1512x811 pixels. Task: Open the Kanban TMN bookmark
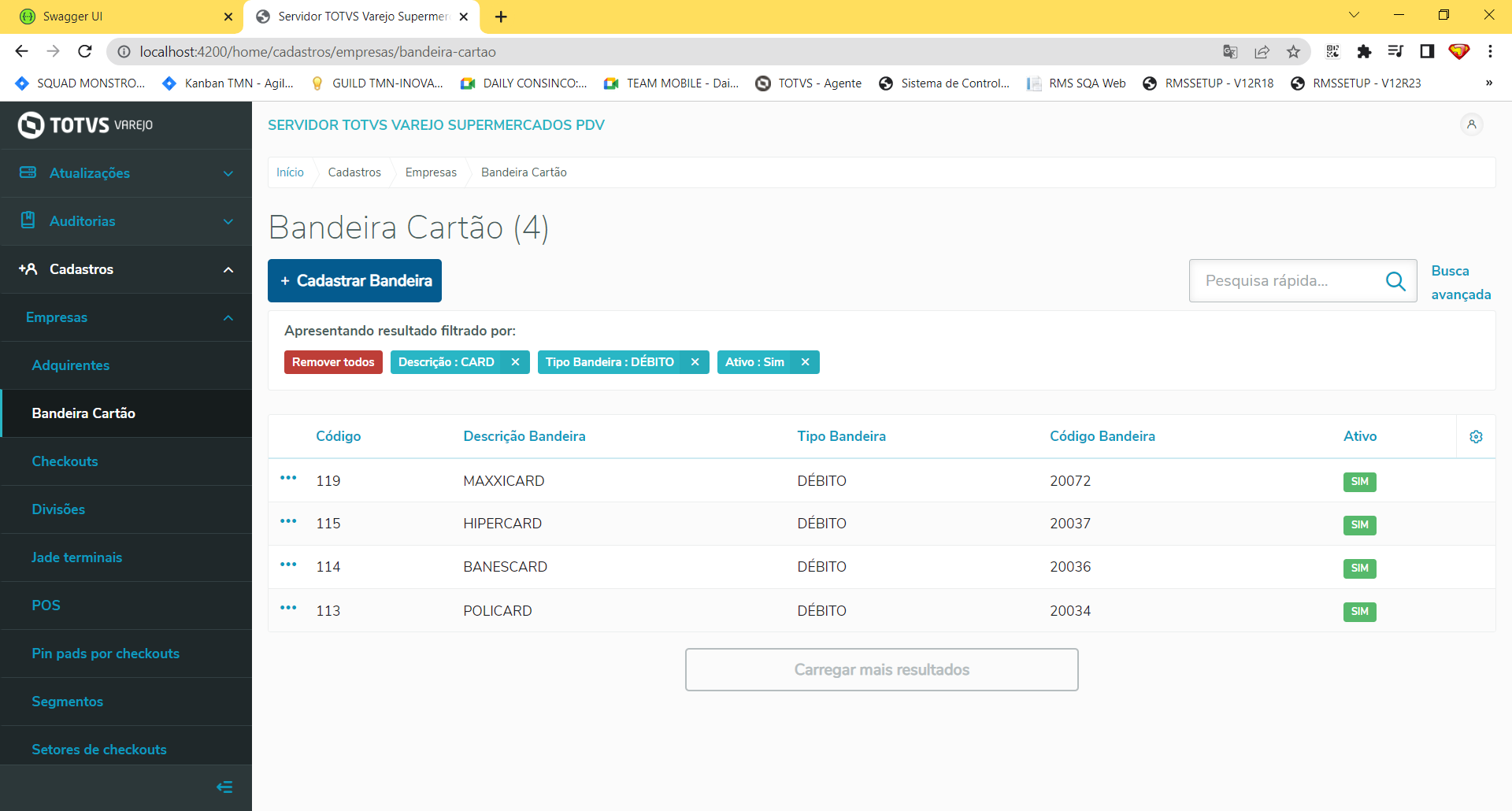(x=228, y=83)
